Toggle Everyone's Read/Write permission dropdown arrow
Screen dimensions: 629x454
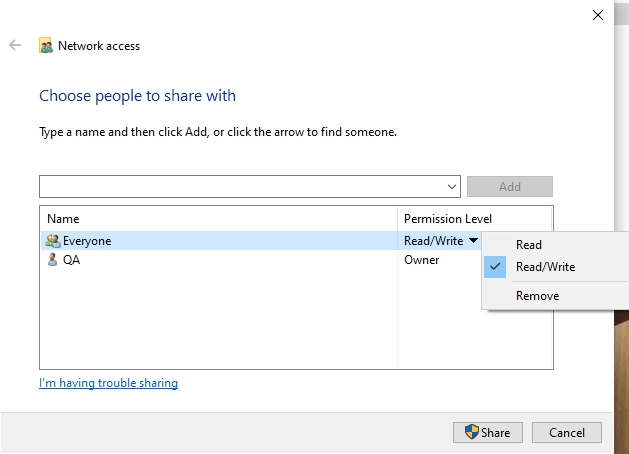click(473, 241)
